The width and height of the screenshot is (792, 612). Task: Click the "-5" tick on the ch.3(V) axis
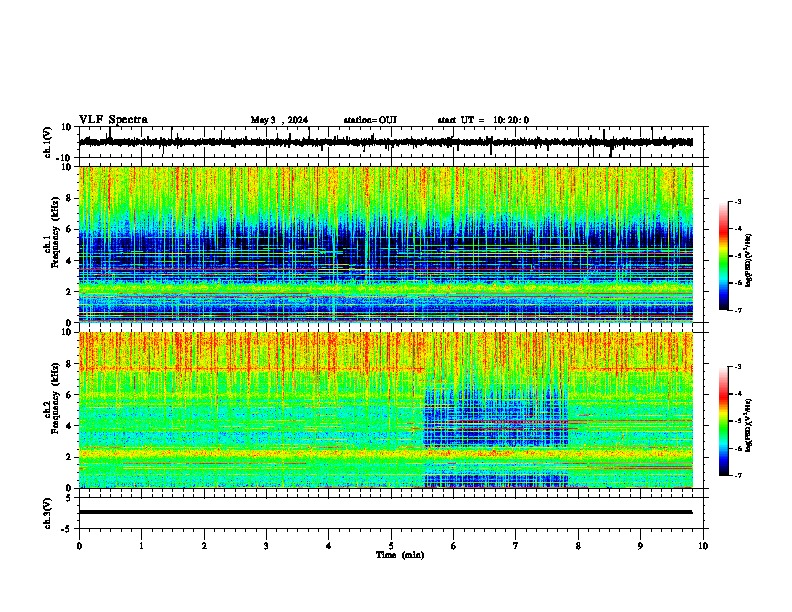(x=66, y=529)
